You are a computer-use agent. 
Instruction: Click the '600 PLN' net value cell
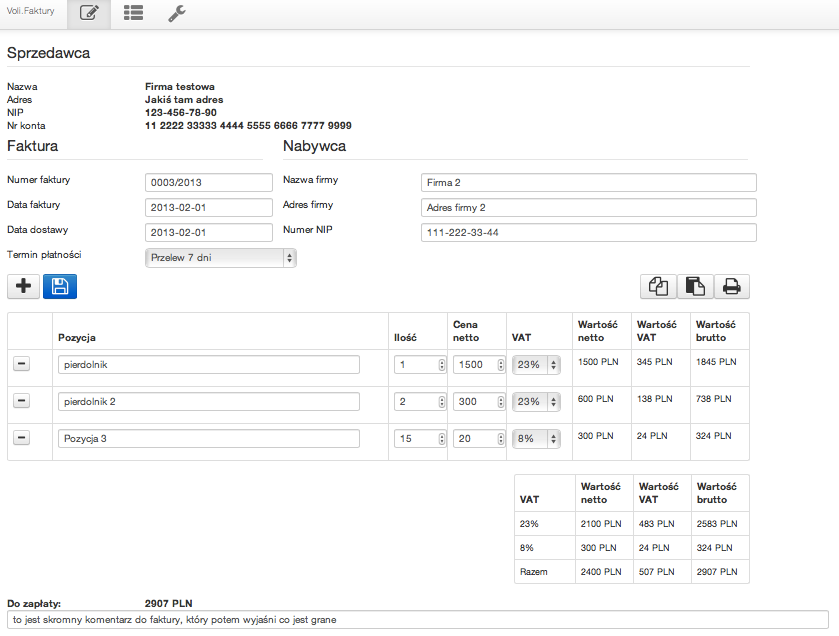tap(596, 399)
